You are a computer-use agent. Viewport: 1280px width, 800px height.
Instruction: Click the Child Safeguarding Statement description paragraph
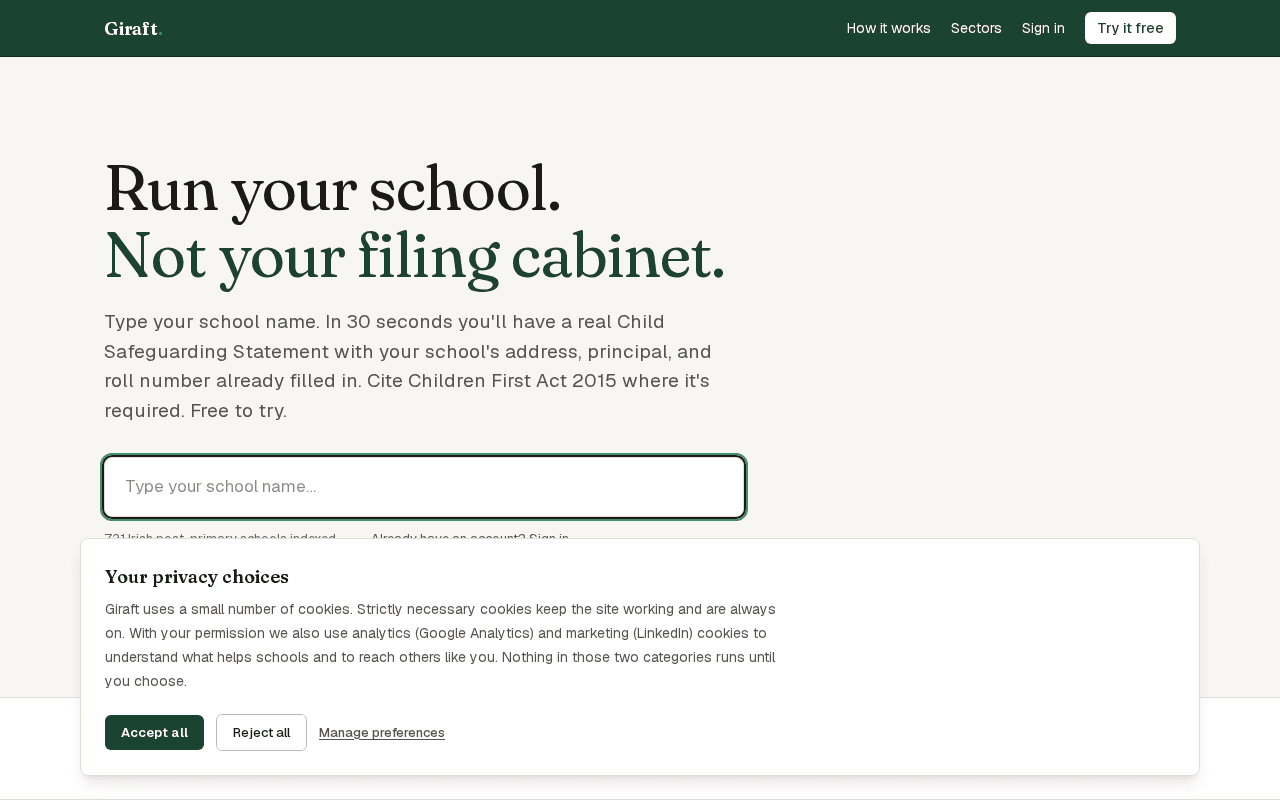tap(408, 366)
